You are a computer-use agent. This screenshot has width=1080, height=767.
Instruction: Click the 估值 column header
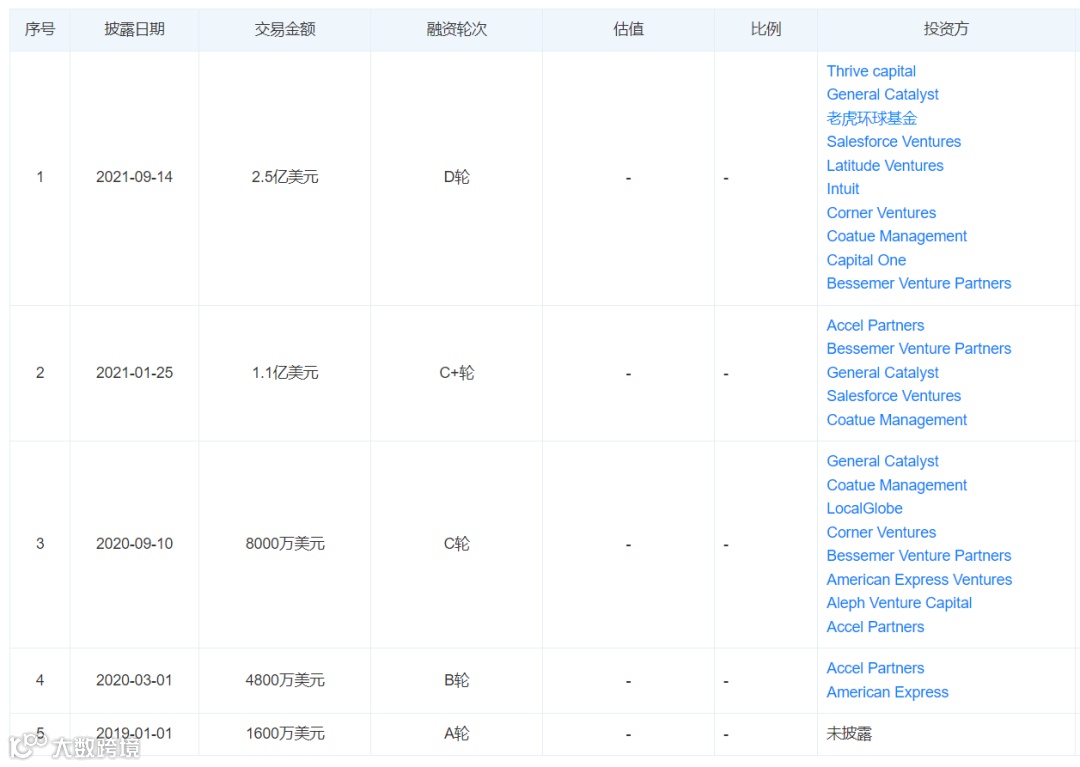[x=628, y=29]
